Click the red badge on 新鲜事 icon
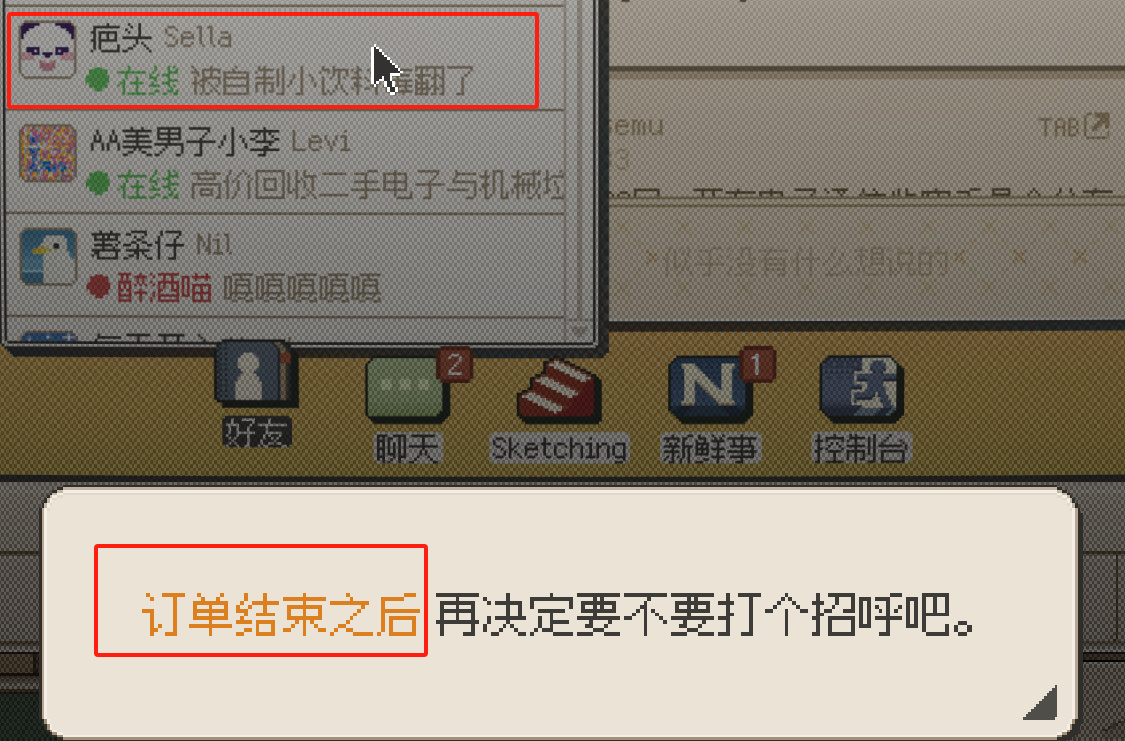Image resolution: width=1125 pixels, height=741 pixels. [758, 364]
